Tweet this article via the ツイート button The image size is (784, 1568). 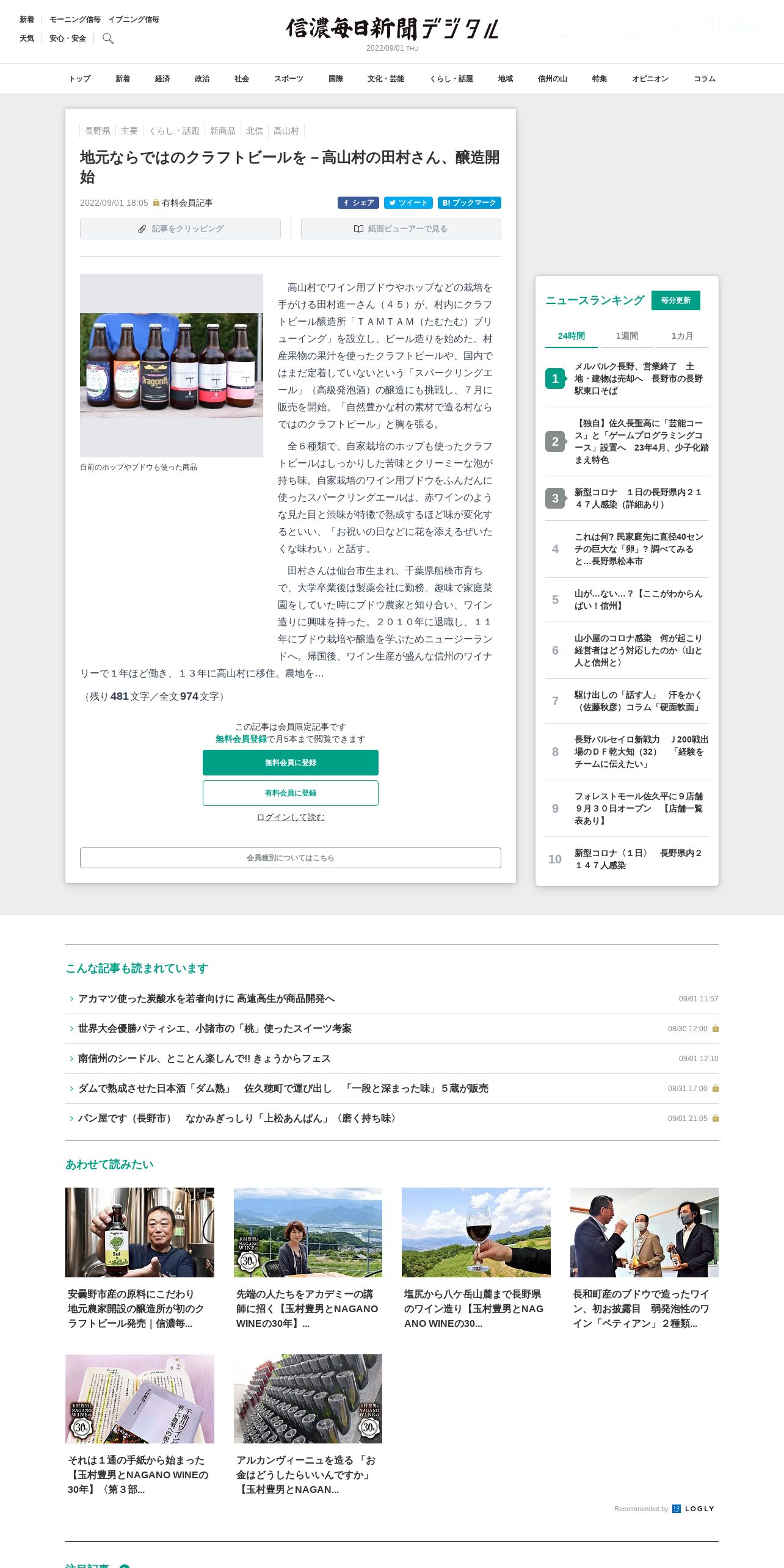(408, 203)
